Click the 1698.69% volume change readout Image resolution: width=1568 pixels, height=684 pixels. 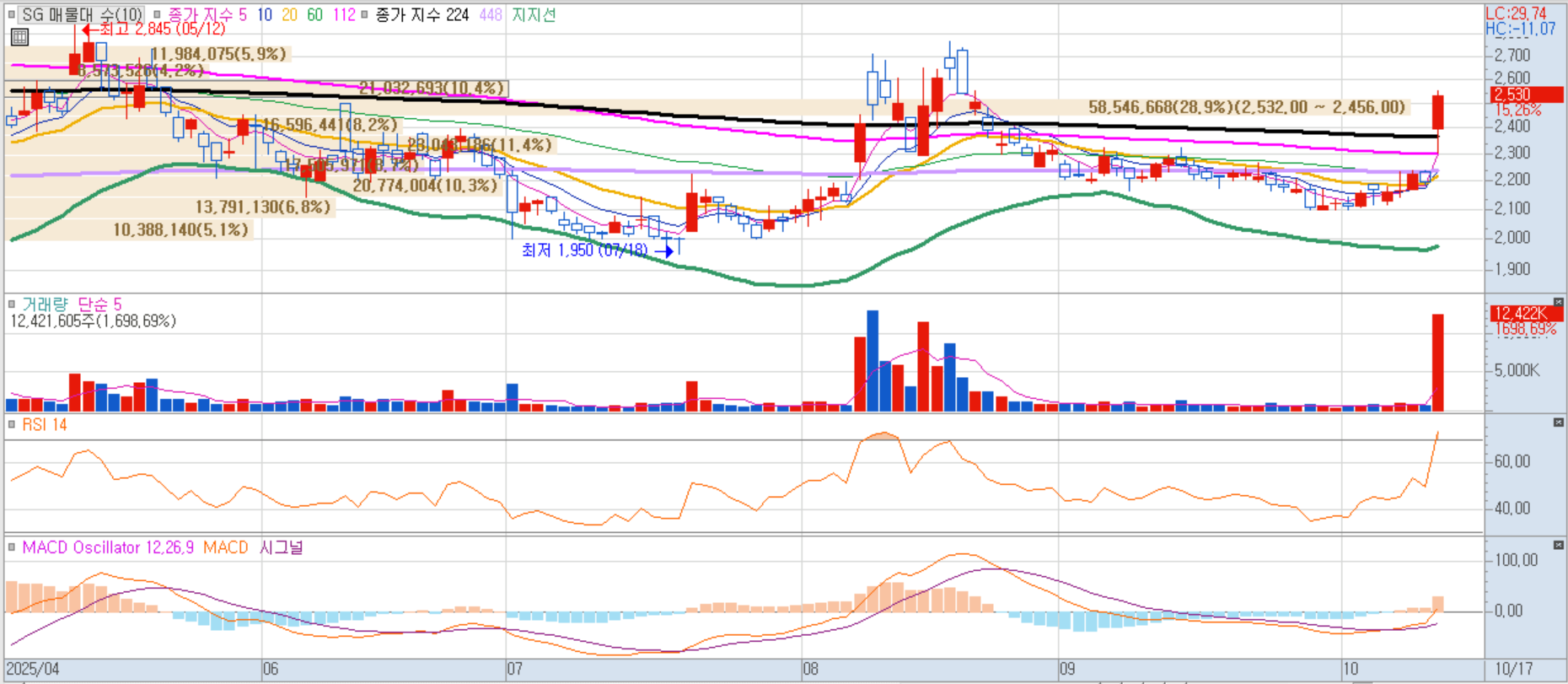pyautogui.click(x=1525, y=329)
